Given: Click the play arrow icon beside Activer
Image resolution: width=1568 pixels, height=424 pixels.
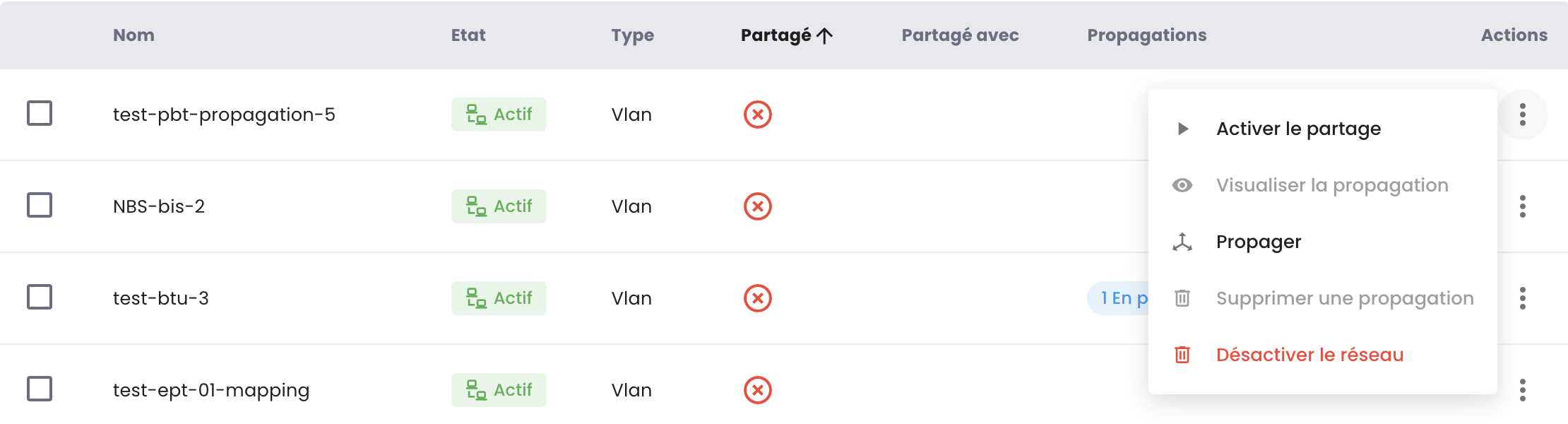Looking at the screenshot, I should point(1183,129).
